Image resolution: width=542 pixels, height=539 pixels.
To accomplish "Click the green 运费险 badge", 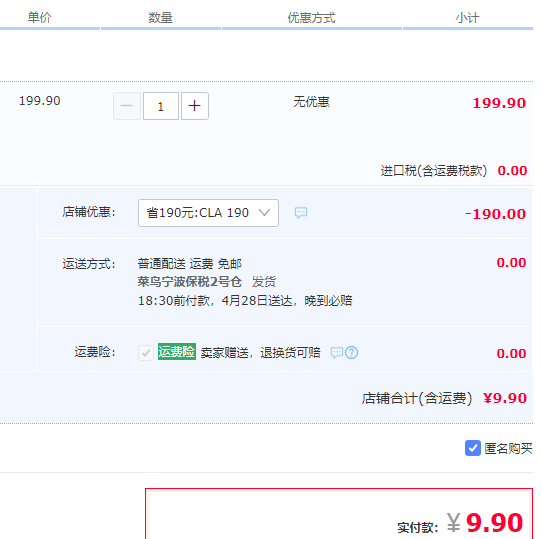I will 177,352.
